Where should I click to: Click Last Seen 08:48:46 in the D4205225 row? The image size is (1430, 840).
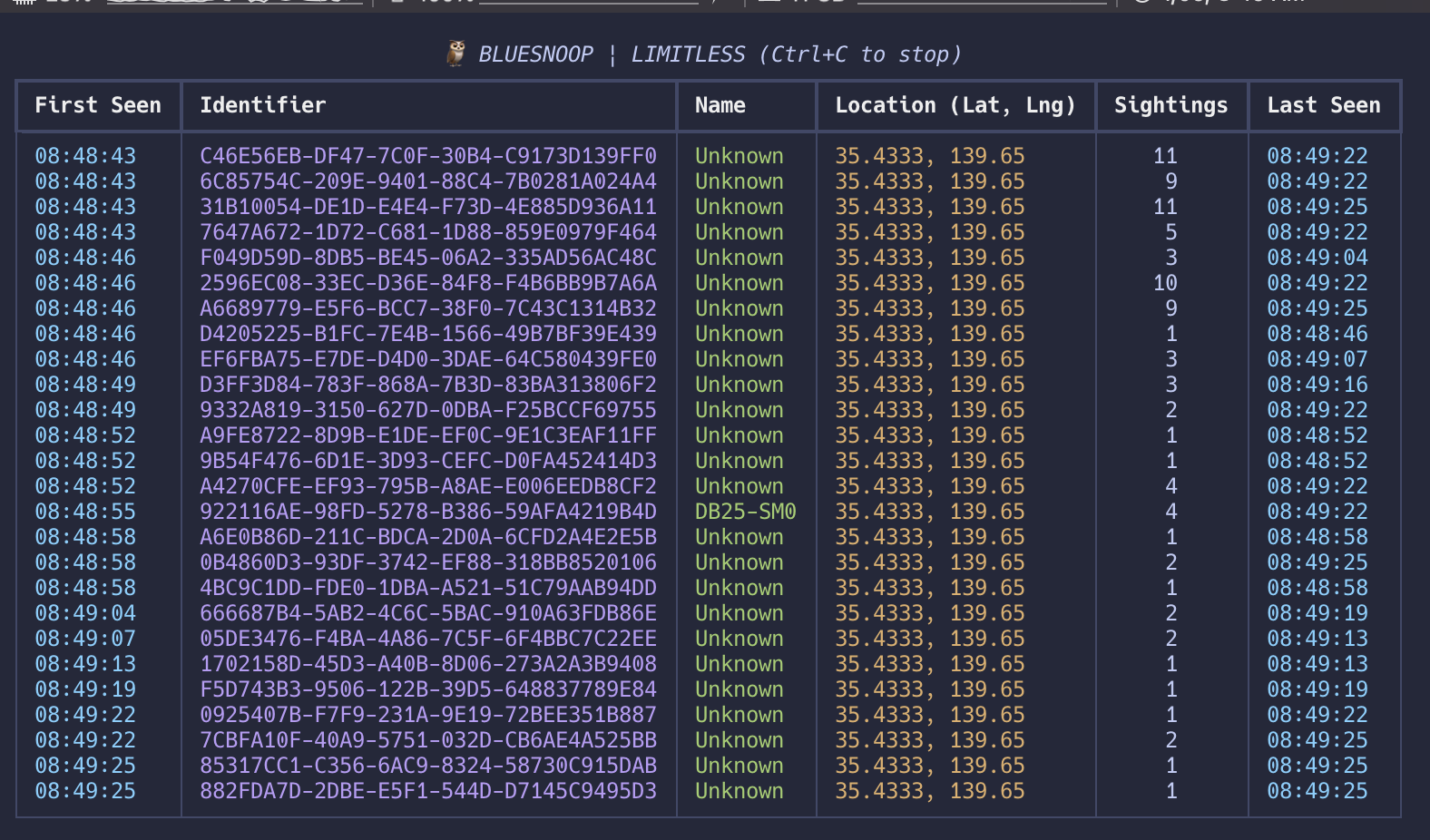(1317, 334)
